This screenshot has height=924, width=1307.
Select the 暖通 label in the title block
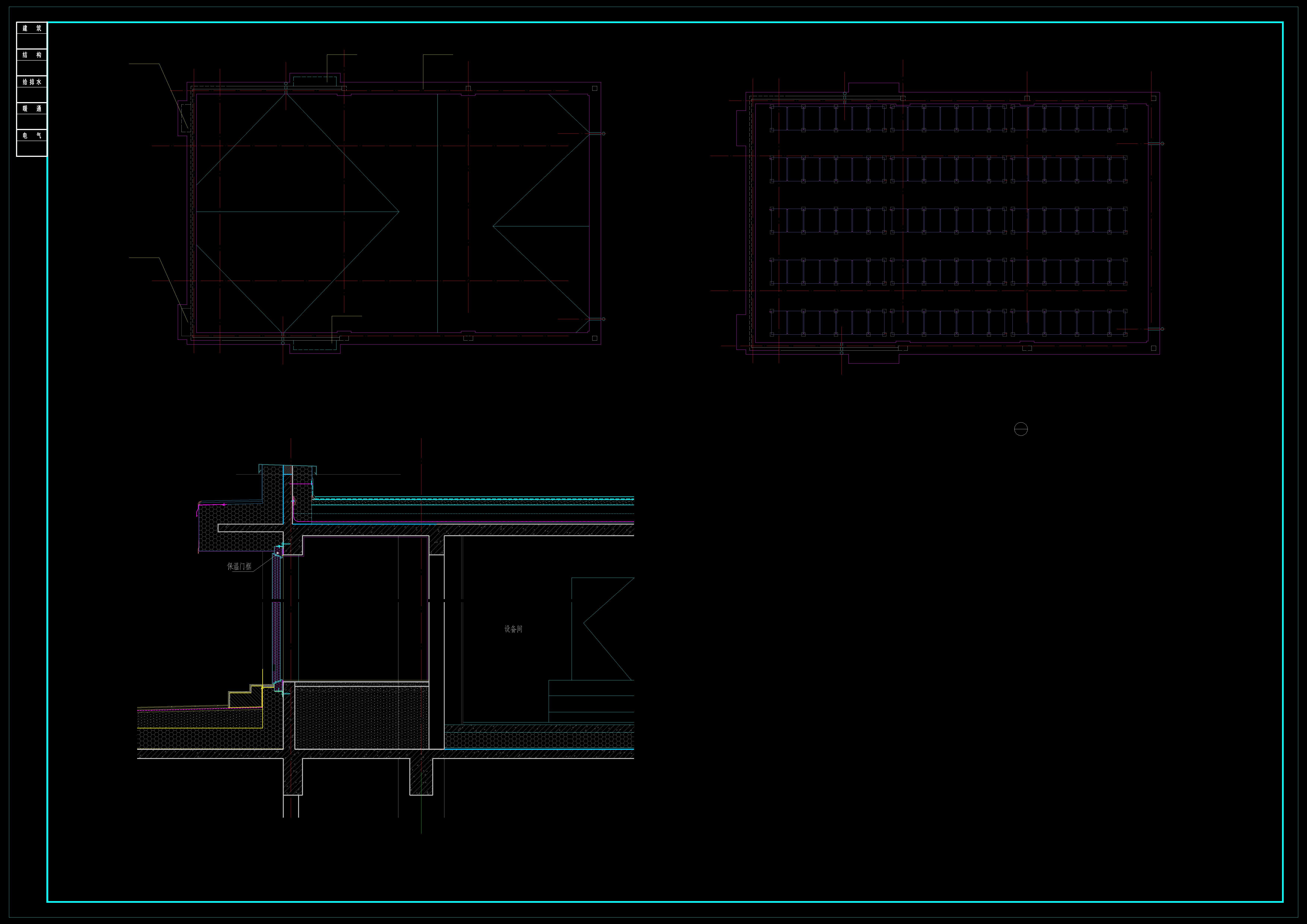point(32,109)
